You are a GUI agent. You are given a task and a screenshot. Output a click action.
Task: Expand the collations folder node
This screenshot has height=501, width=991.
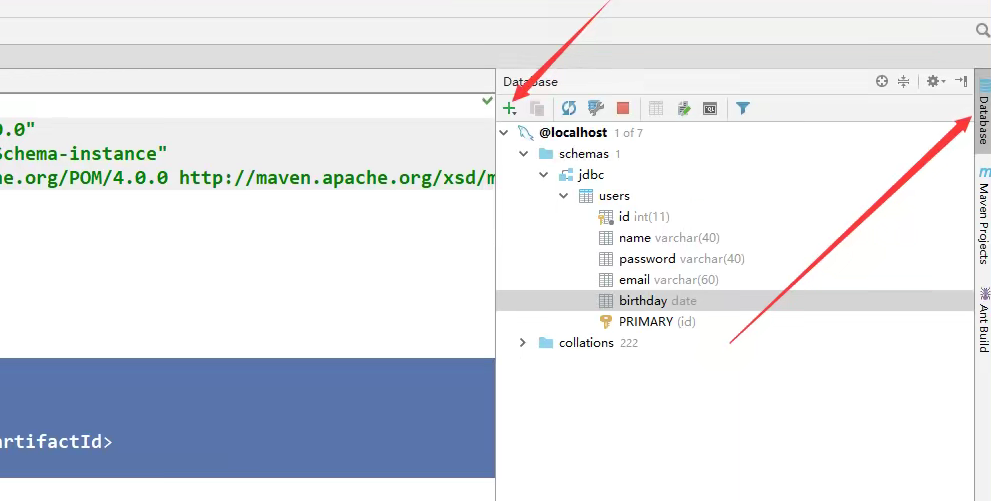coord(523,342)
